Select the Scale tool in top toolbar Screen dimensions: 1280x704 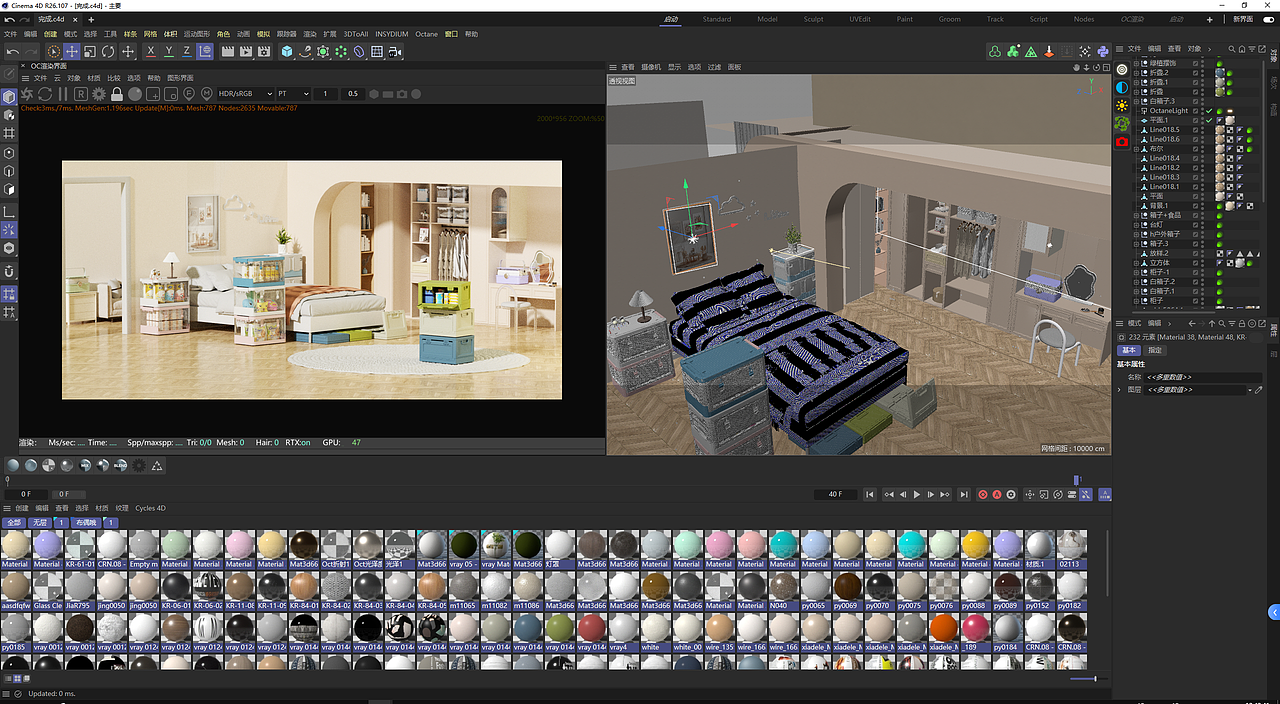90,51
